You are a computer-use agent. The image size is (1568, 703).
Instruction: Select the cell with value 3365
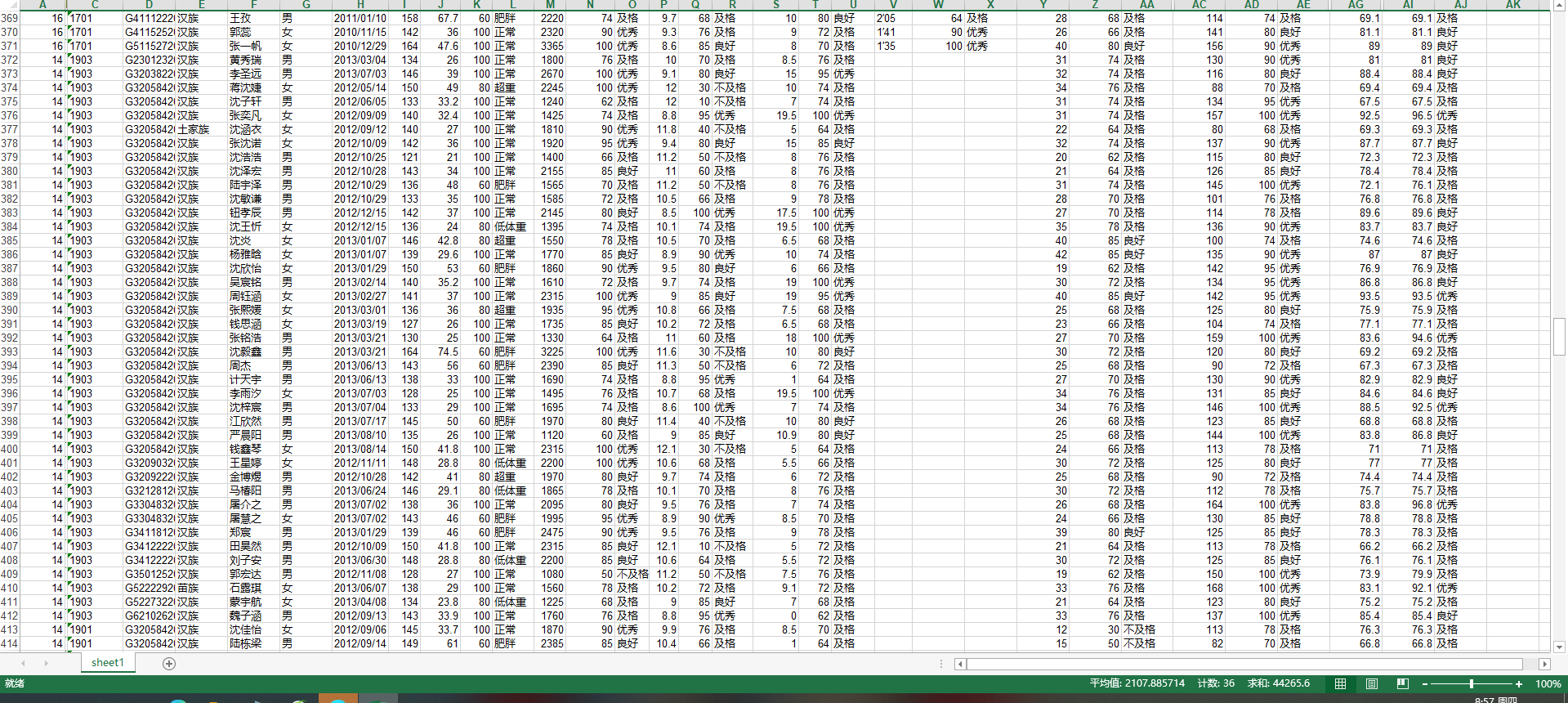tap(550, 46)
